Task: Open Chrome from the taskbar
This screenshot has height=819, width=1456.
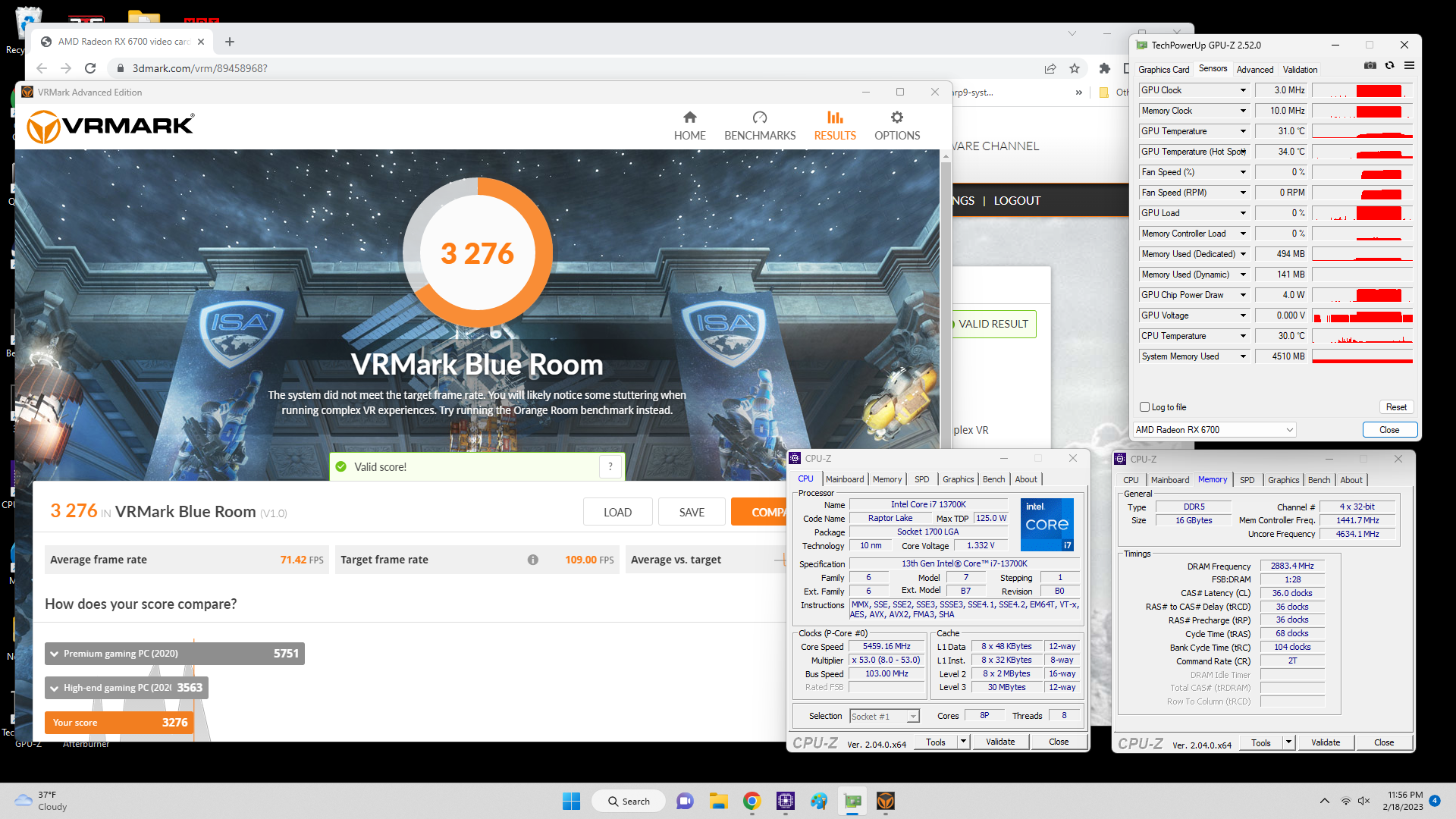Action: pyautogui.click(x=752, y=801)
